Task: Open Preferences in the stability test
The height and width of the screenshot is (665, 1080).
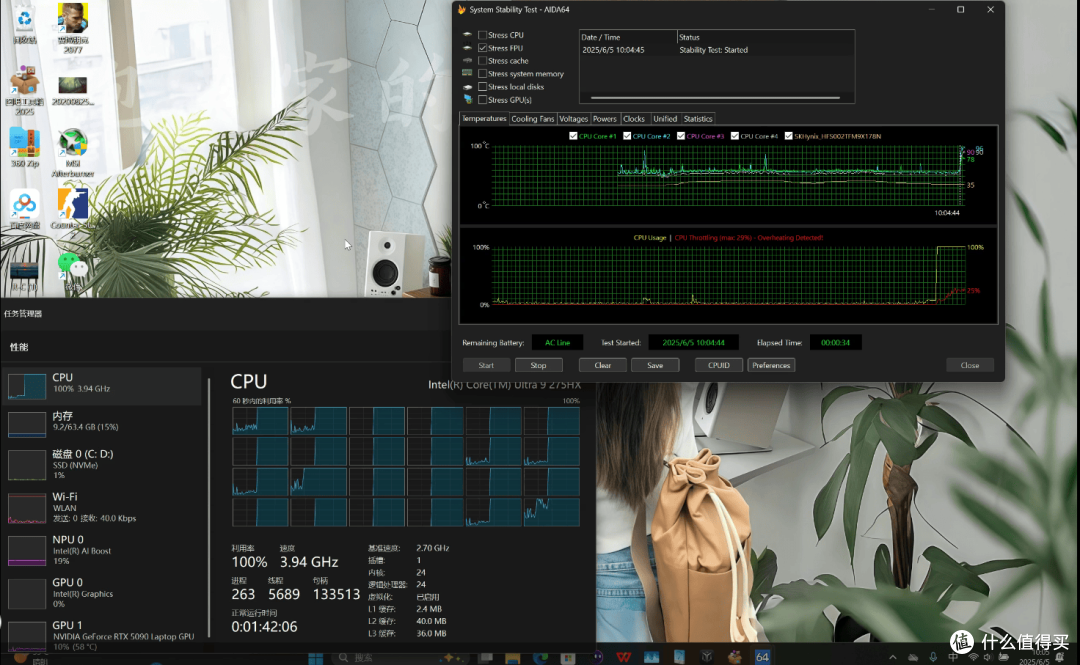Action: 771,365
